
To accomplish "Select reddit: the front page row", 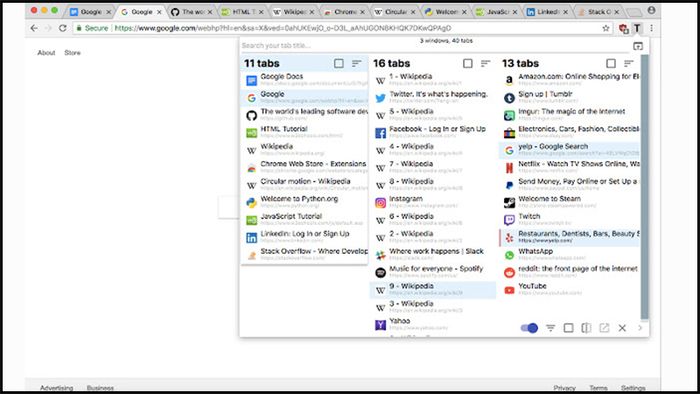I will point(570,272).
